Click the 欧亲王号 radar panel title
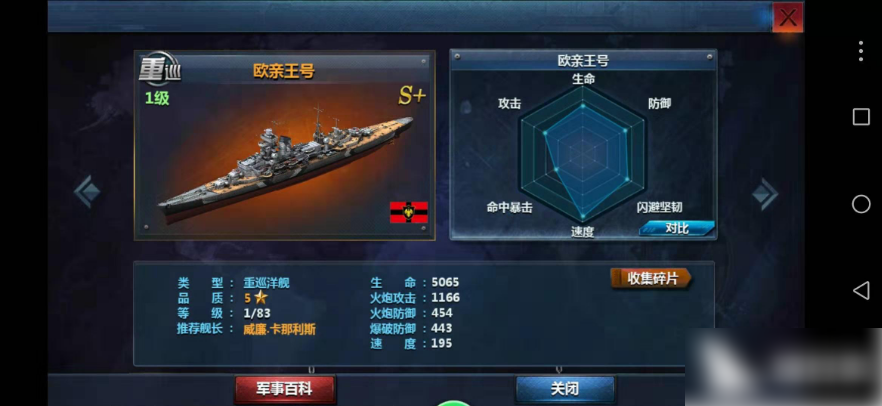This screenshot has height=406, width=882. click(x=583, y=61)
